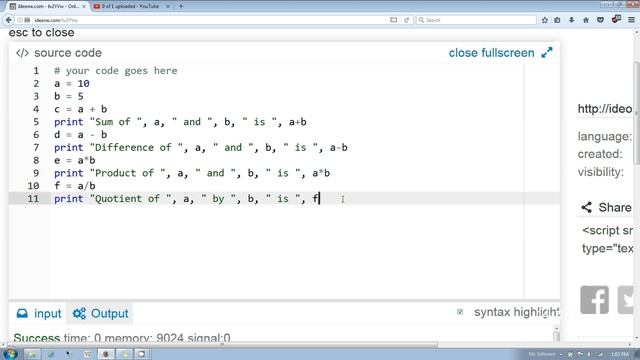Click the output panel scrollbar

tap(556, 333)
